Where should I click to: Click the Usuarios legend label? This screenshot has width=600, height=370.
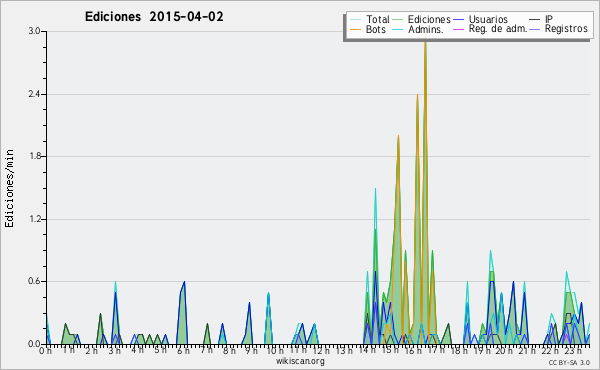pyautogui.click(x=488, y=19)
